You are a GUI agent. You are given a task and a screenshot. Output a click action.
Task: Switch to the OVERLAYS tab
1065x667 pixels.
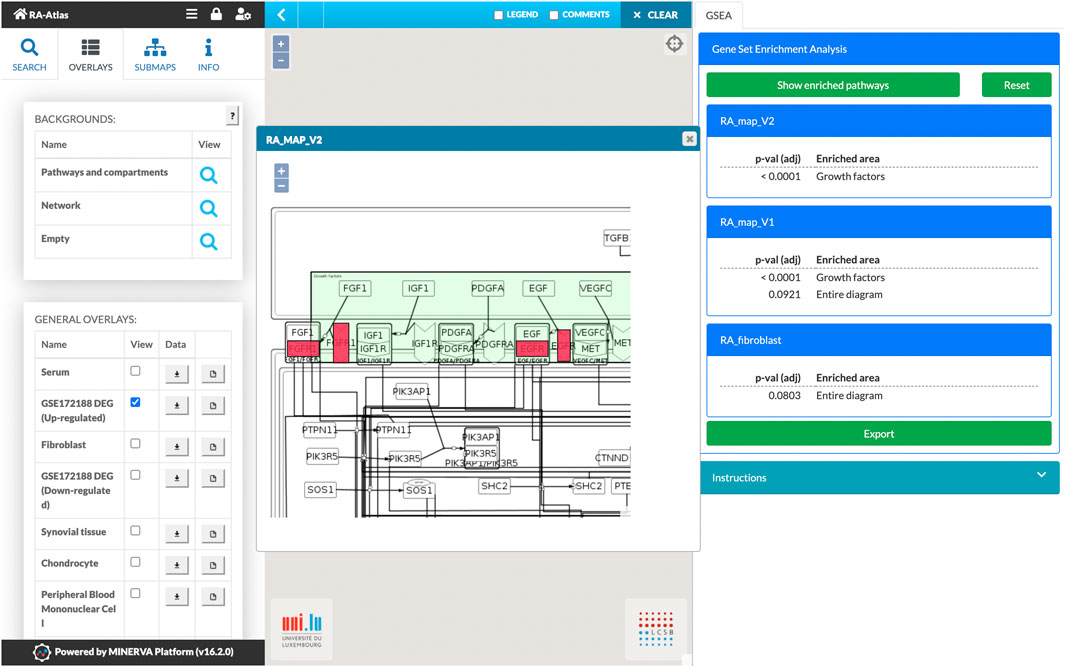(x=90, y=55)
